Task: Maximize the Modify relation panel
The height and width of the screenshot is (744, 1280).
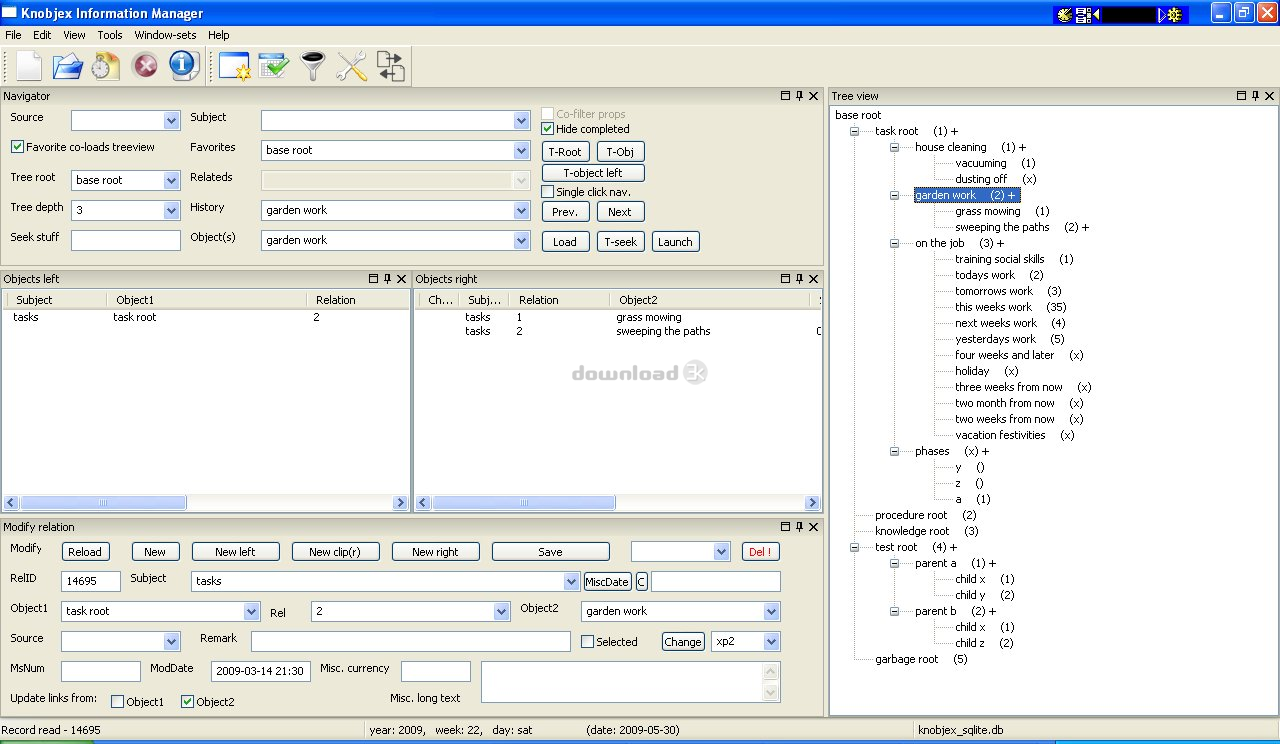Action: tap(786, 527)
